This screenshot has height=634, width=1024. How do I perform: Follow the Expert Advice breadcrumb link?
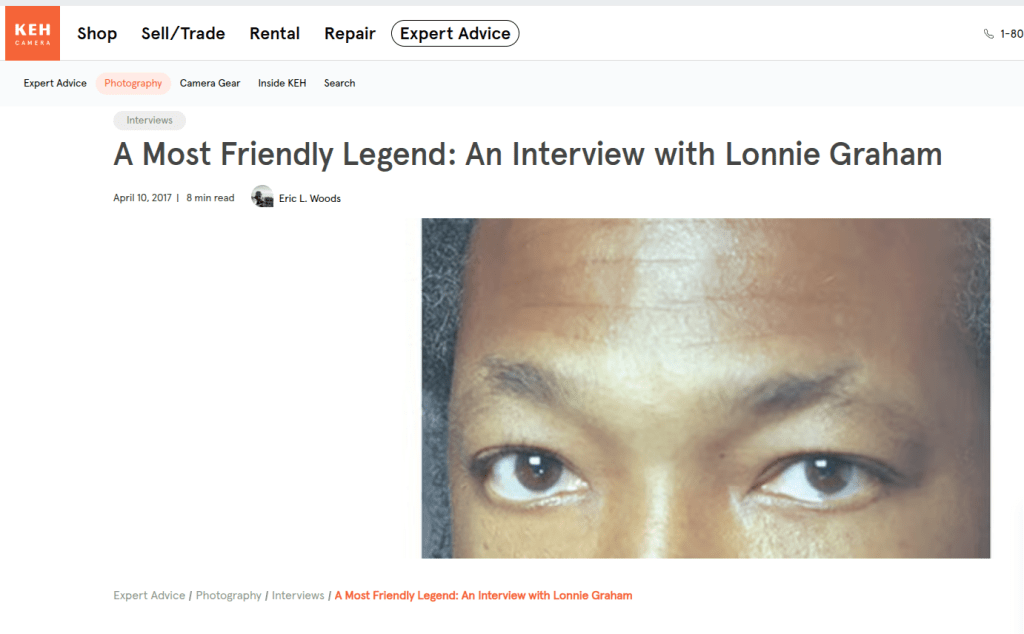149,595
